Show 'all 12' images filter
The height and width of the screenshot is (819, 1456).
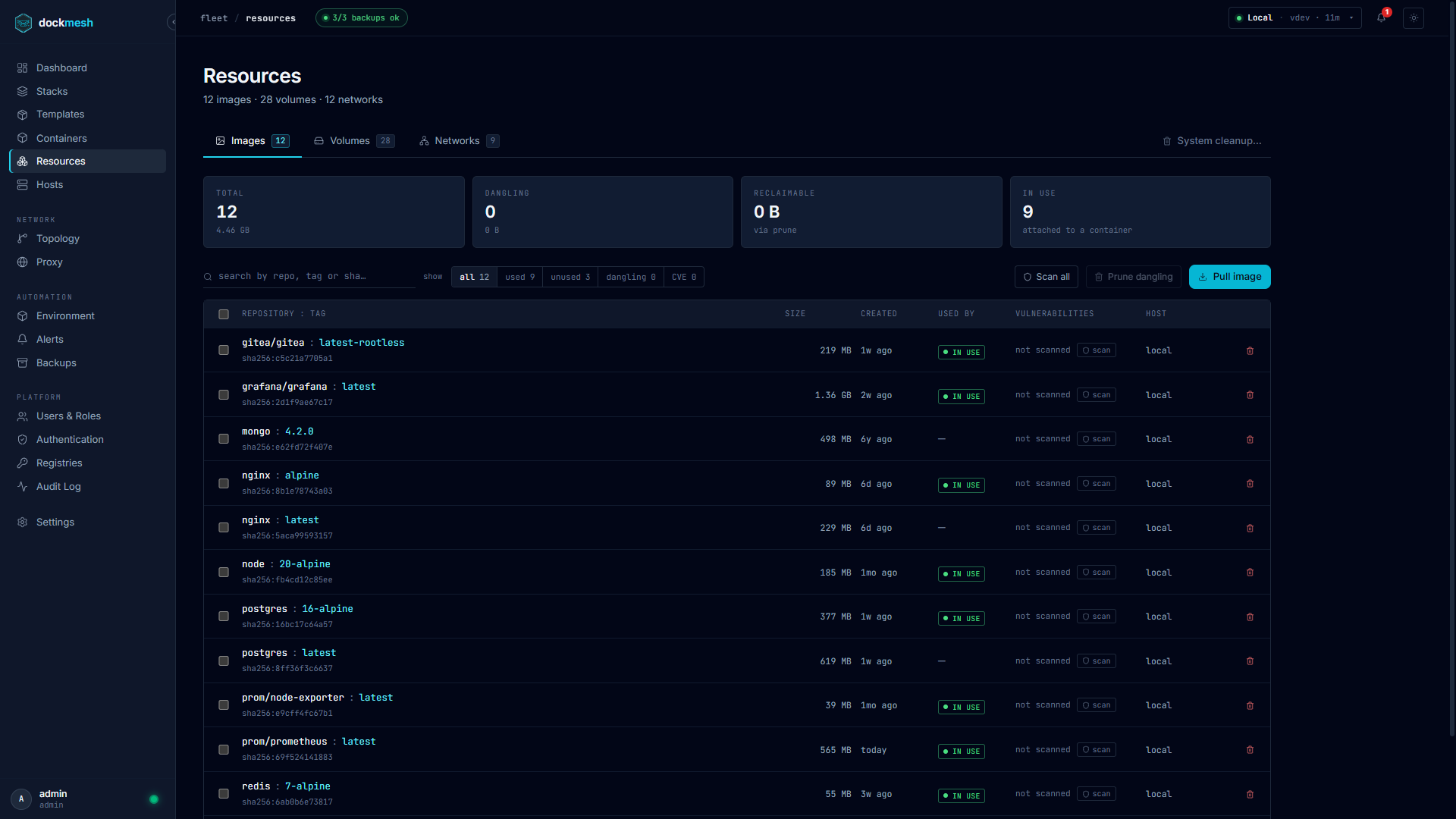click(475, 277)
